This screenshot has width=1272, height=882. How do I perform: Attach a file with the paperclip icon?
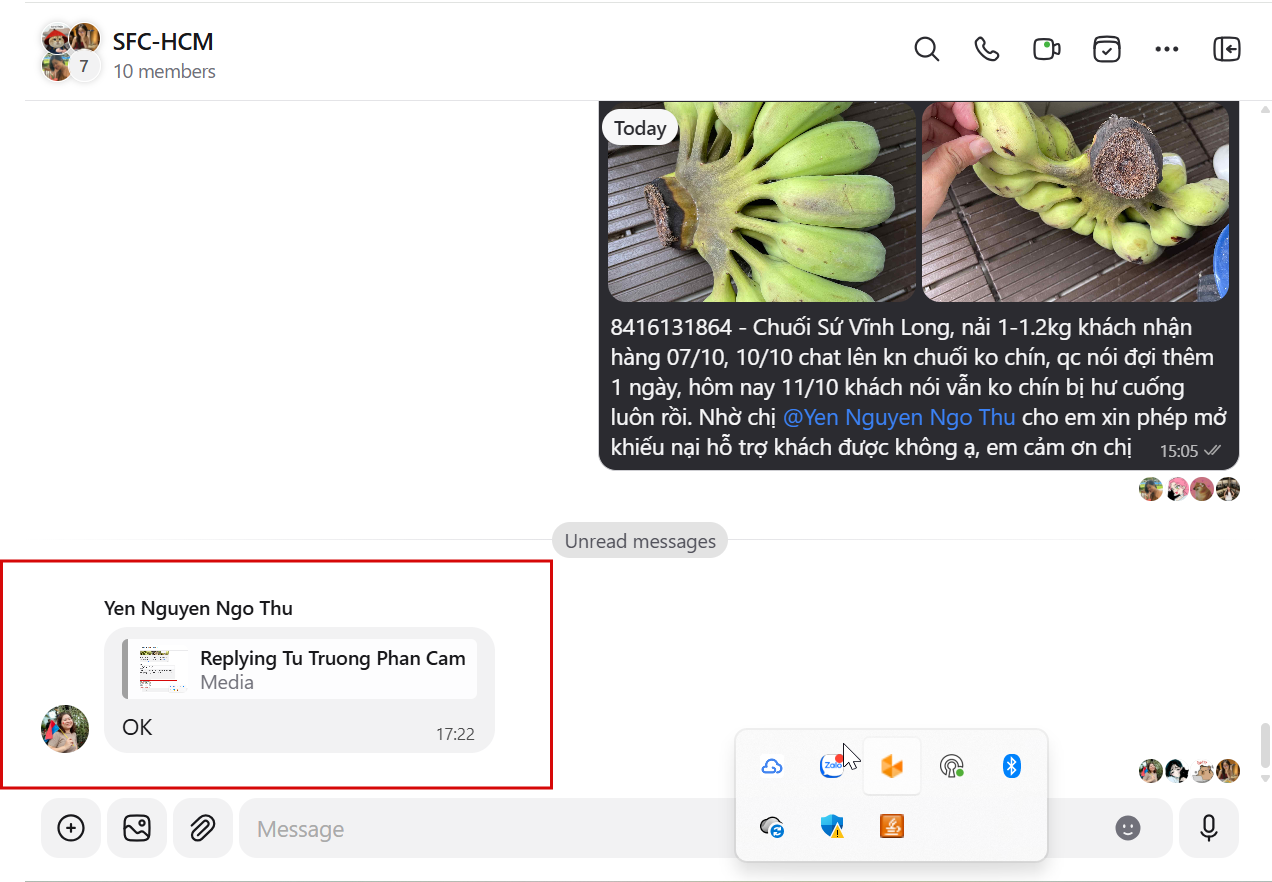point(203,828)
